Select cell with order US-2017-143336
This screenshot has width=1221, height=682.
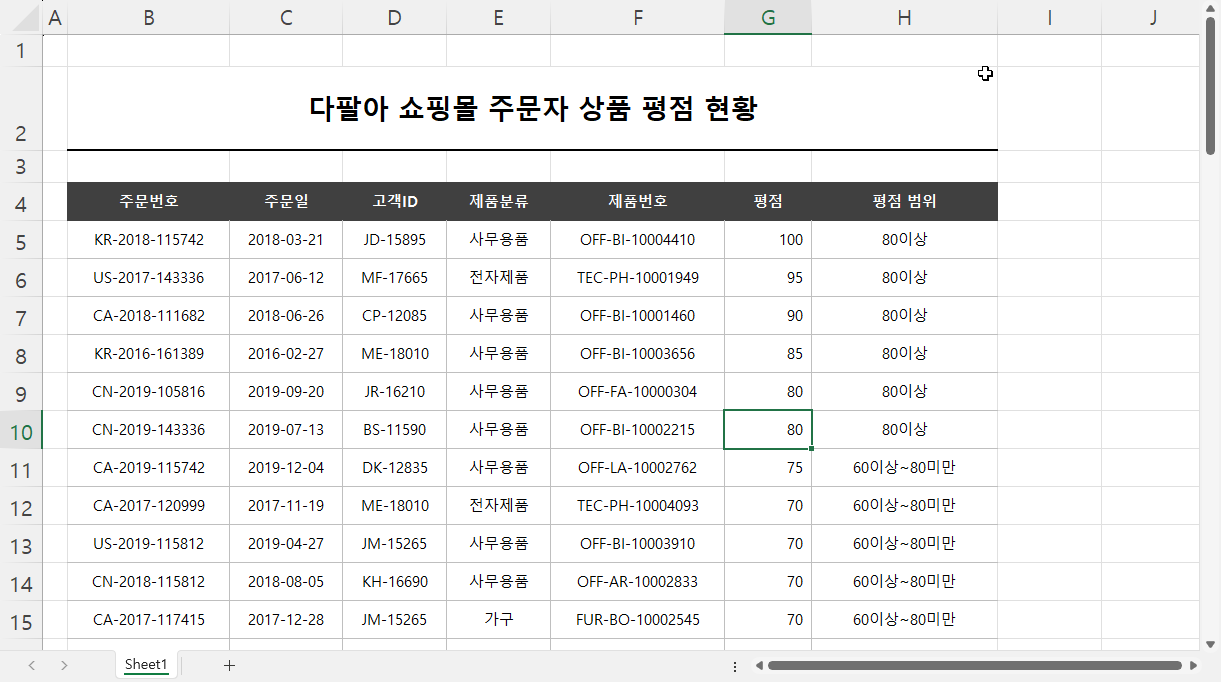pos(149,278)
